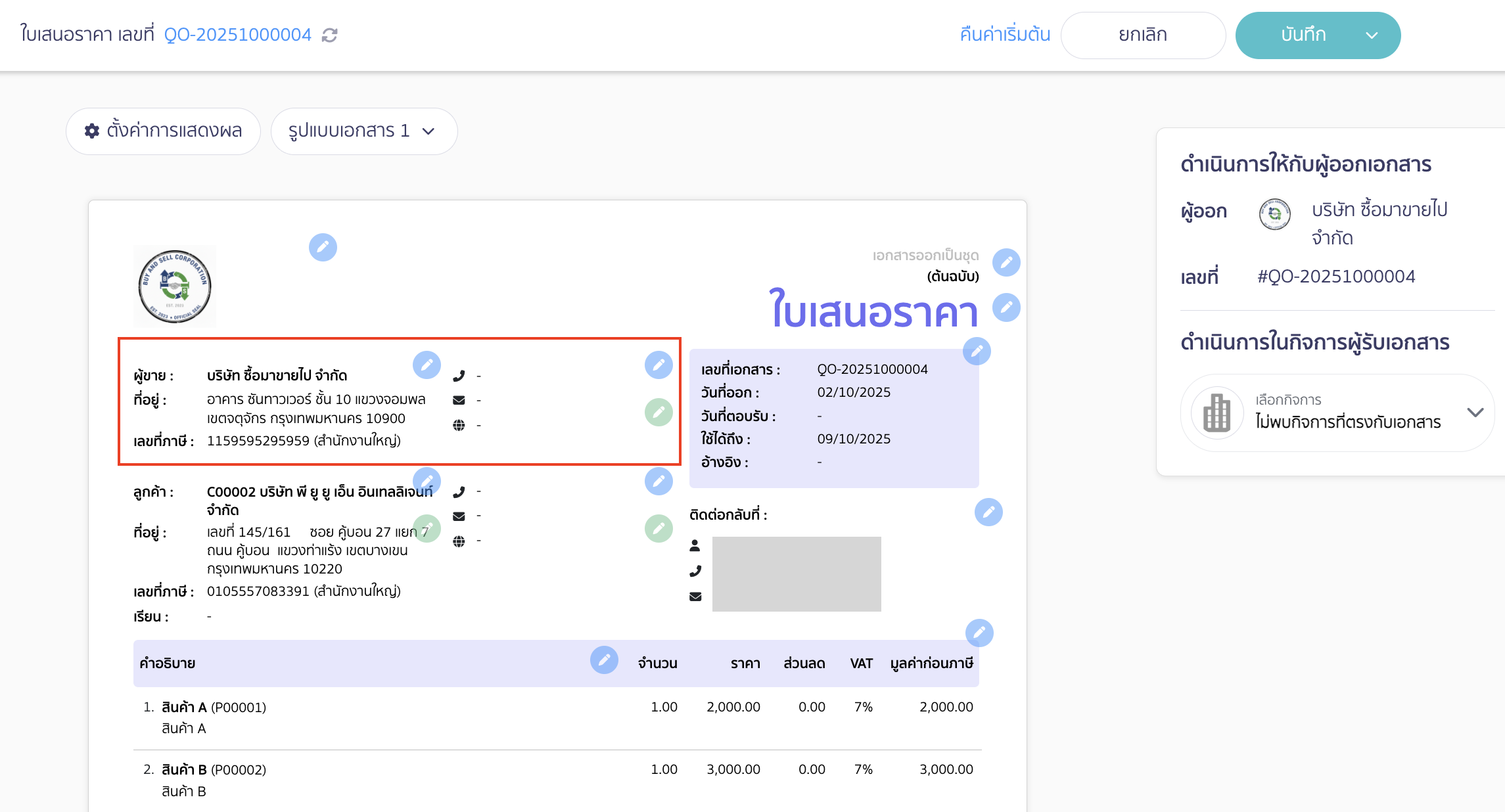Click the blue pencil next to seller name
The height and width of the screenshot is (812, 1505).
[427, 365]
